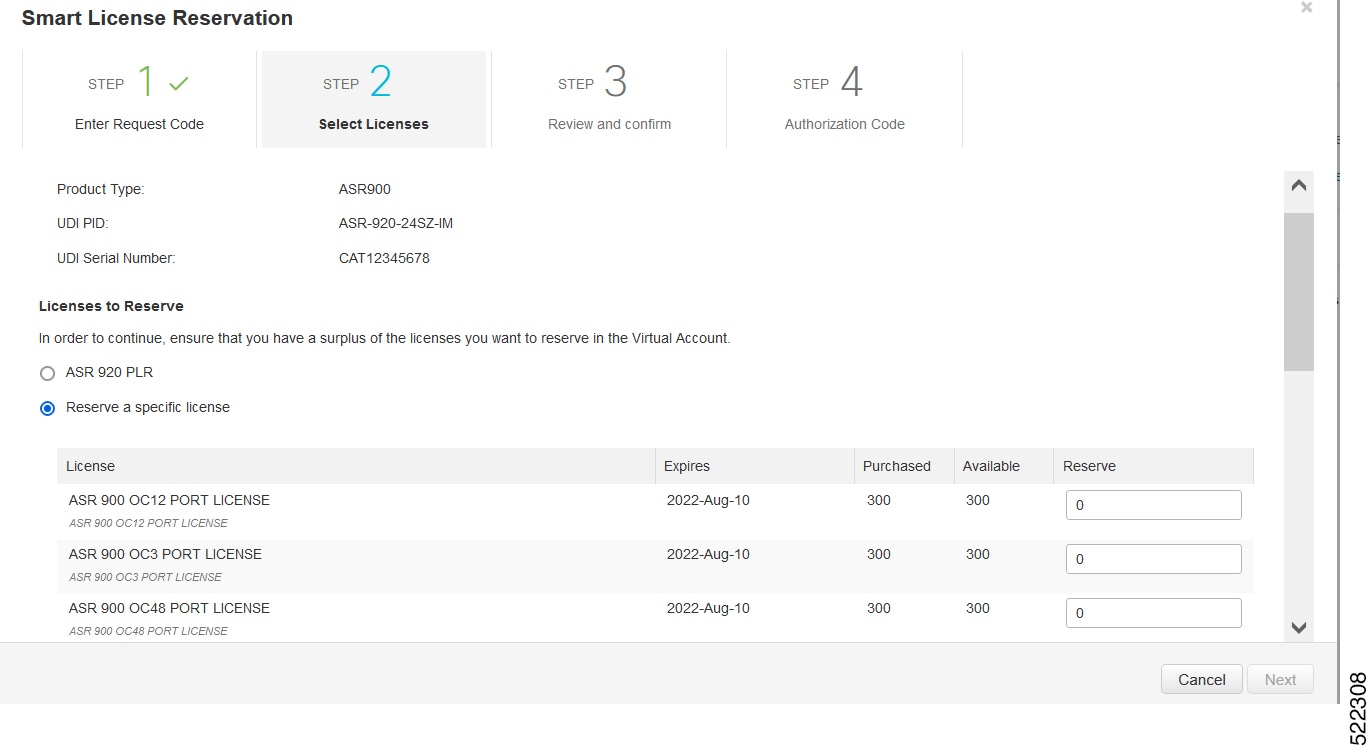1367x746 pixels.
Task: Choose Reserve a specific license option
Action: [x=47, y=408]
